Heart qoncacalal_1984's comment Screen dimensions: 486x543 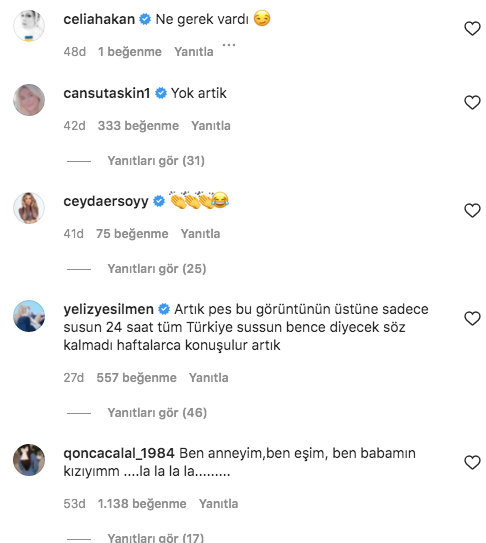point(472,463)
